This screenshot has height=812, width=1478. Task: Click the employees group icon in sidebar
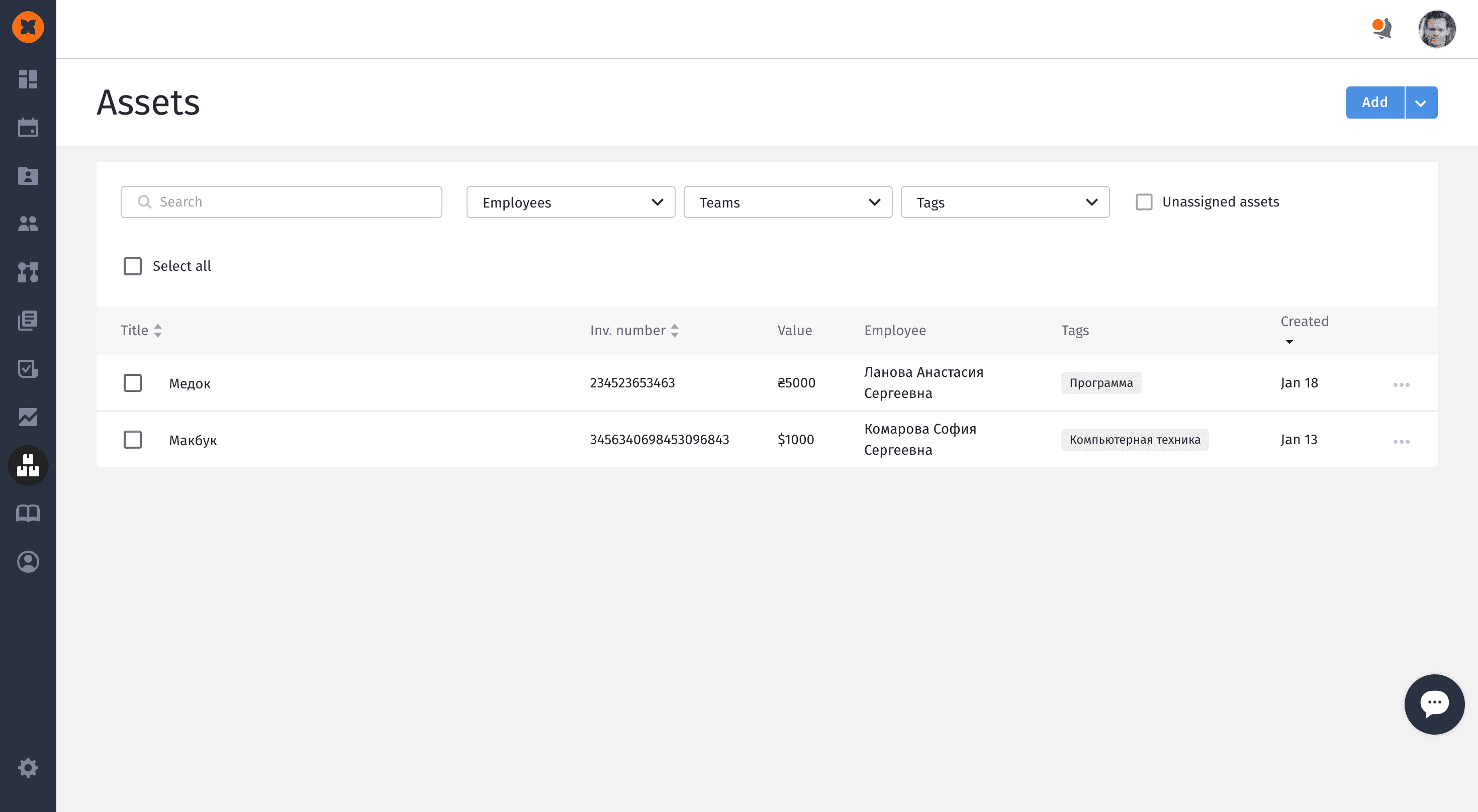(x=28, y=224)
